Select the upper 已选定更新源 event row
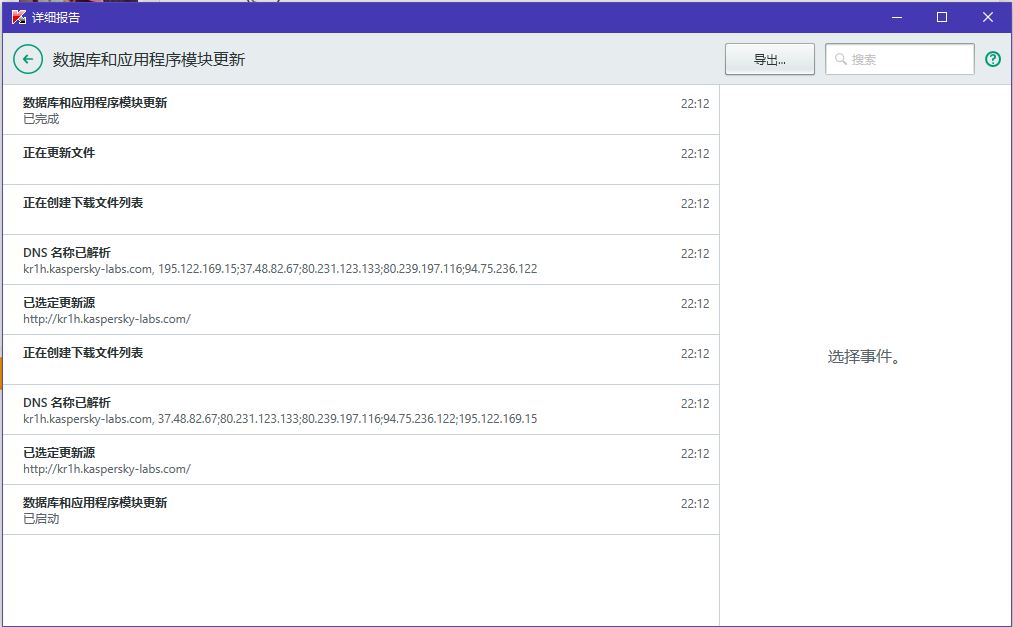This screenshot has height=627, width=1013. (361, 310)
